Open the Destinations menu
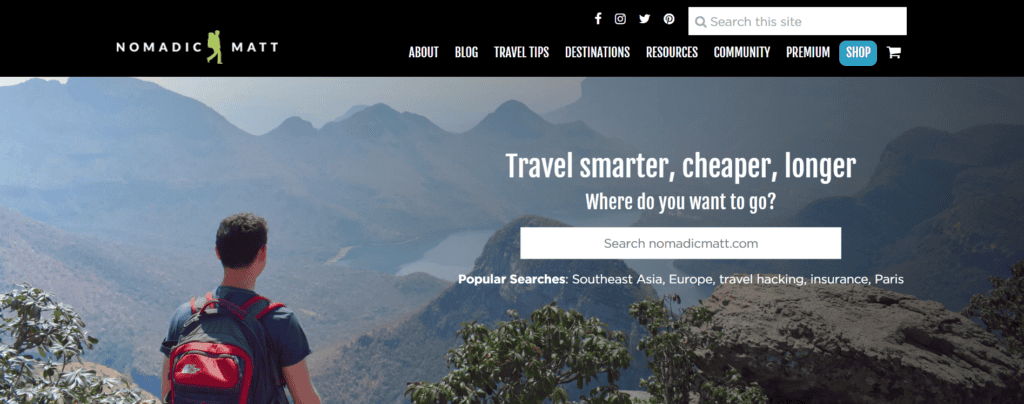The height and width of the screenshot is (404, 1024). pos(597,53)
